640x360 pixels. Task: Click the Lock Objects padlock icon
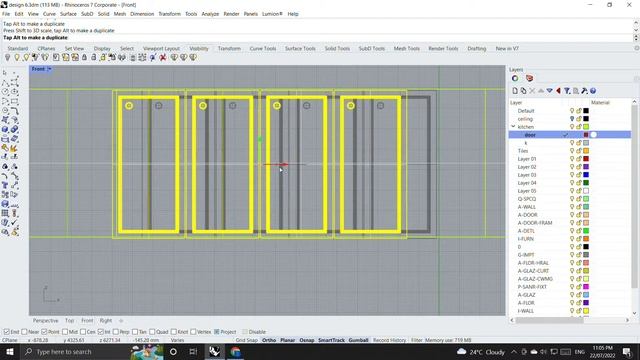(x=84, y=58)
